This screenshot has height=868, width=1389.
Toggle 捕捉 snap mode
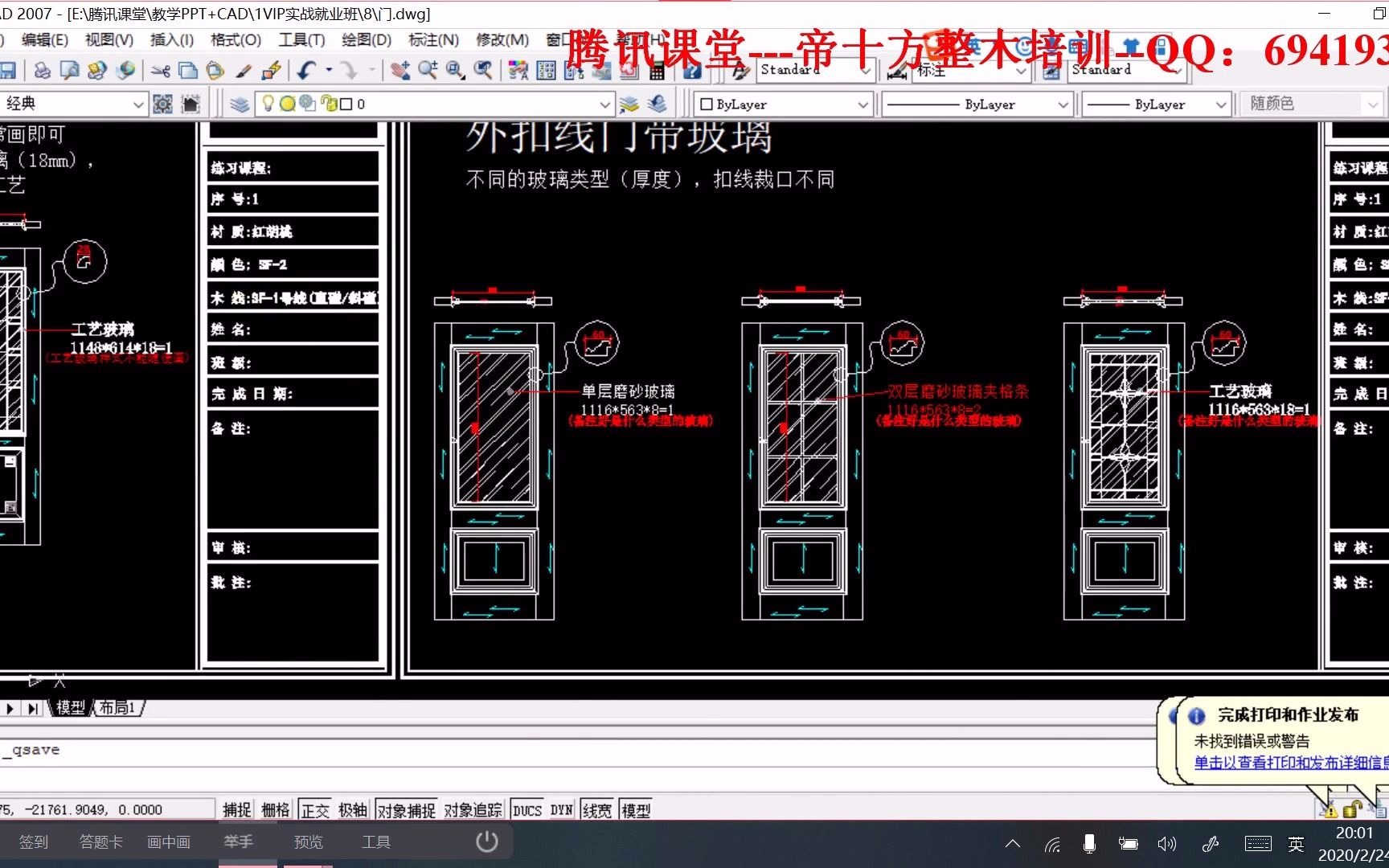(x=237, y=810)
